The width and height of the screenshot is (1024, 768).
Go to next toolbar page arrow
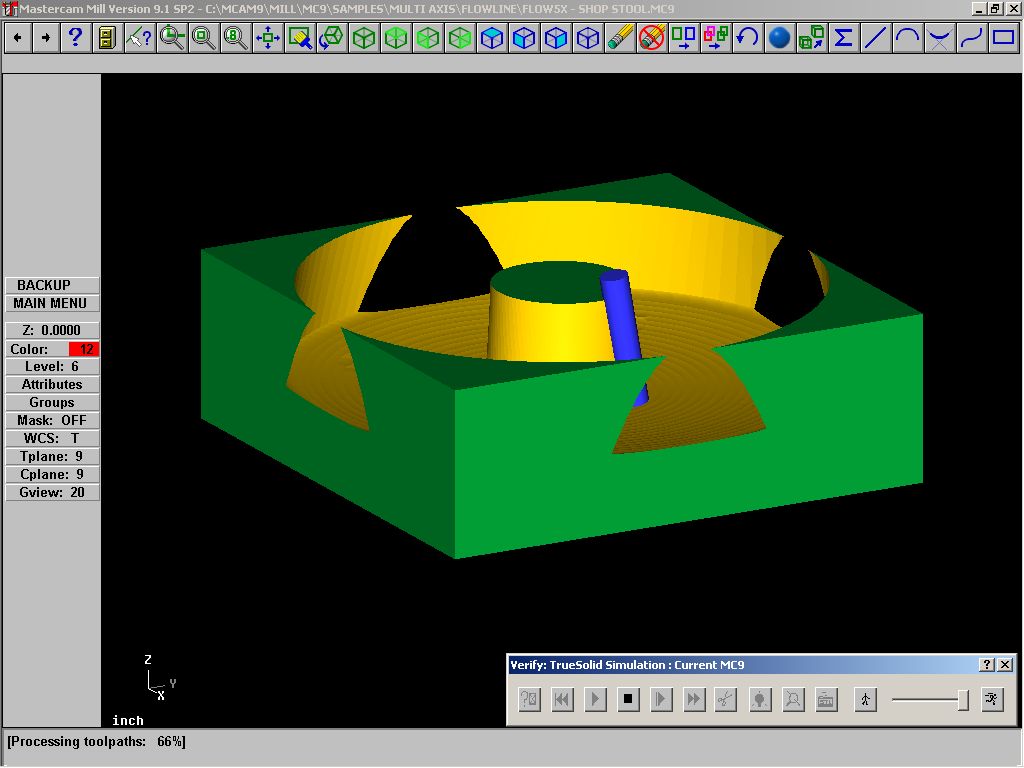click(x=46, y=38)
